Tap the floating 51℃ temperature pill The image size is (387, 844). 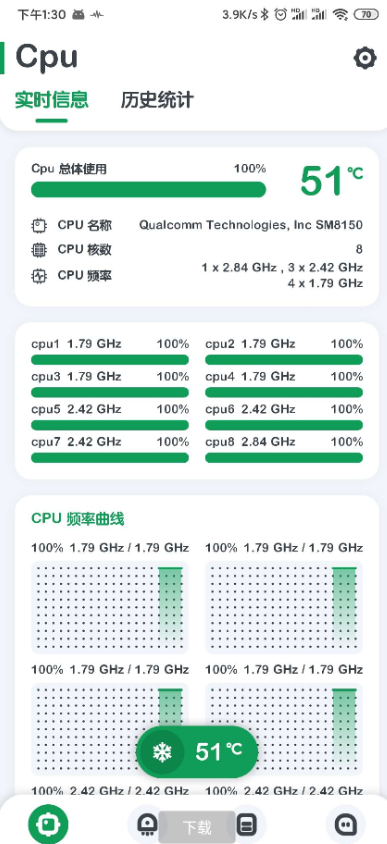point(198,752)
